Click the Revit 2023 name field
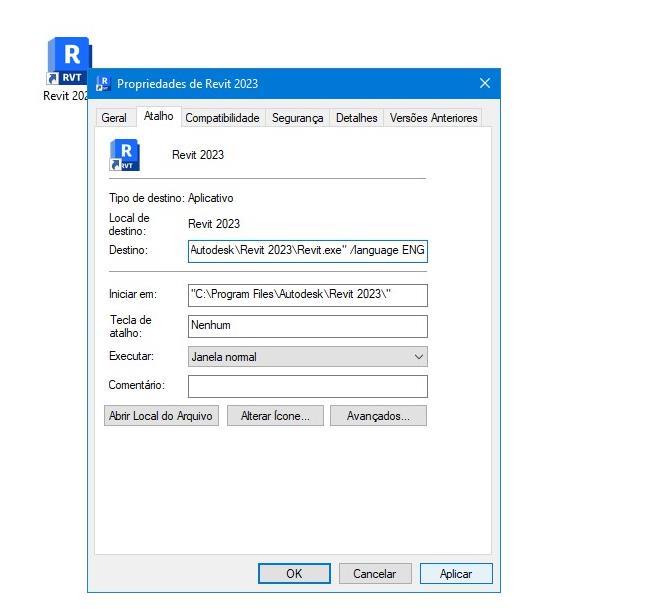 coord(198,155)
